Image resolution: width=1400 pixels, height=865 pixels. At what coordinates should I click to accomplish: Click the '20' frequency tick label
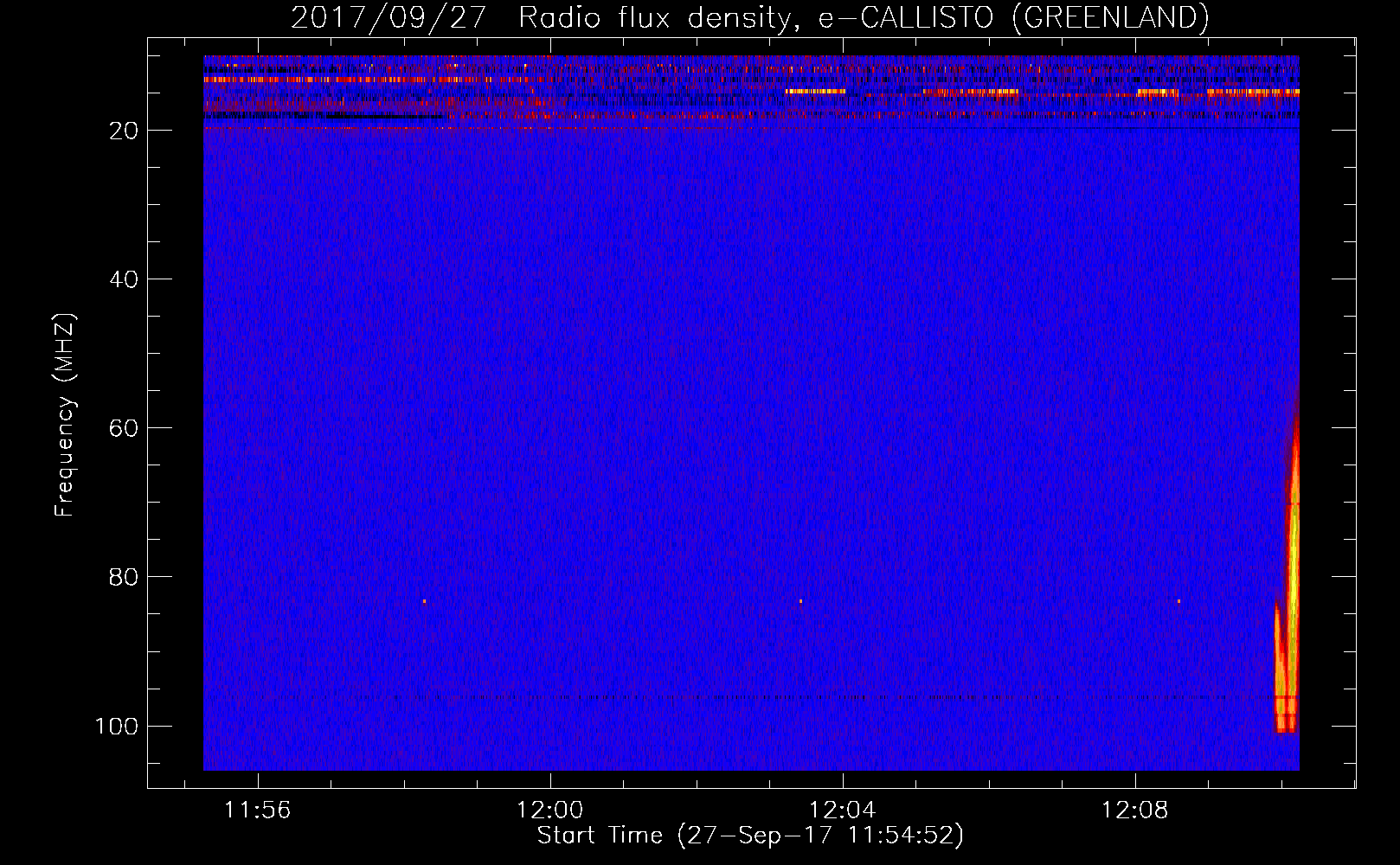tap(124, 131)
